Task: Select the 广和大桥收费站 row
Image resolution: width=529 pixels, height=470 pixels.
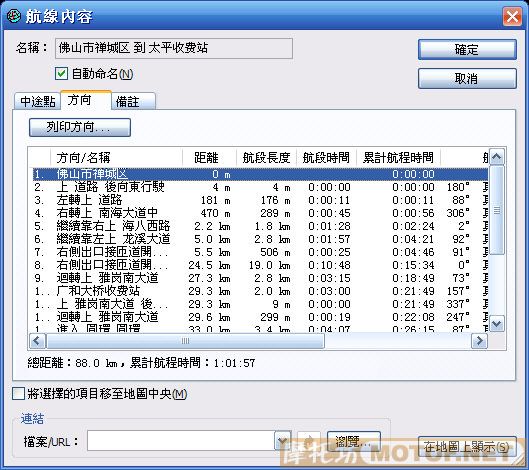Action: click(260, 291)
